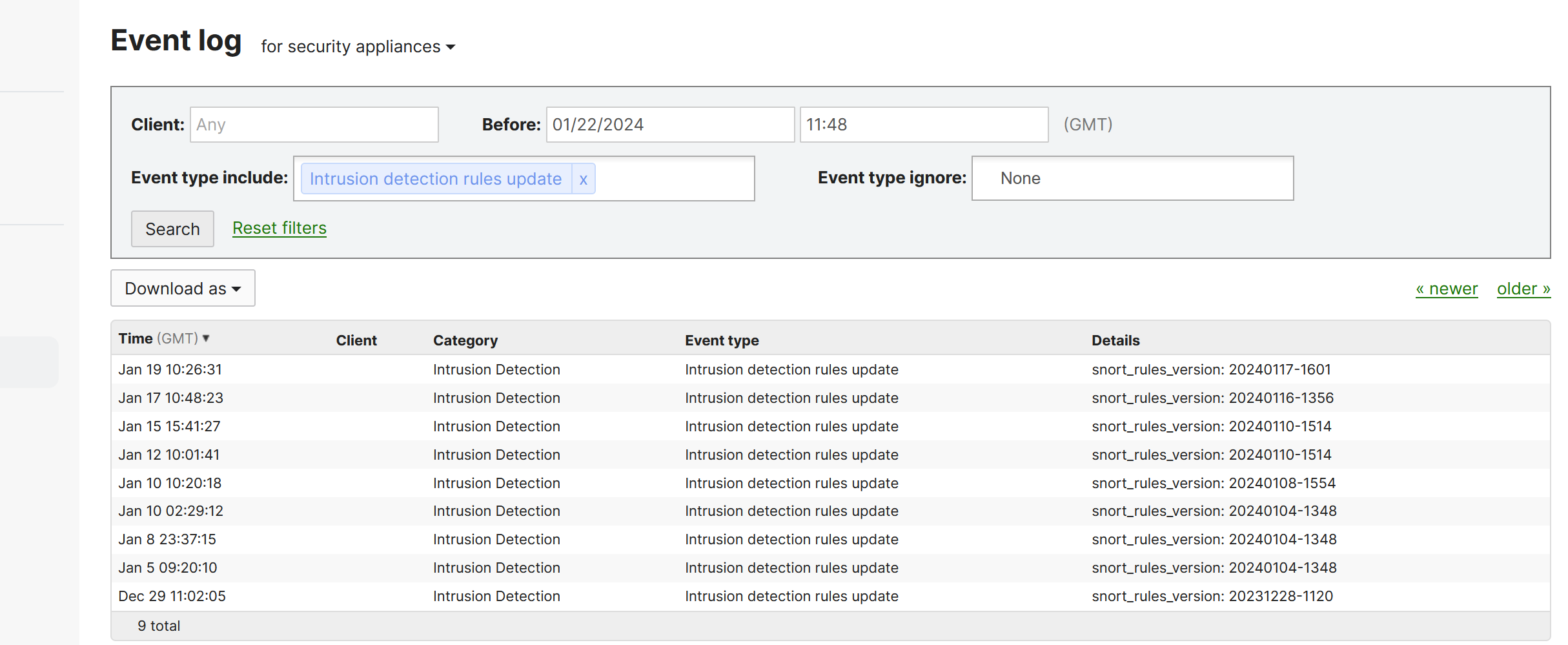Image resolution: width=1568 pixels, height=645 pixels.
Task: Click the Download as dropdown arrow
Action: coord(237,289)
